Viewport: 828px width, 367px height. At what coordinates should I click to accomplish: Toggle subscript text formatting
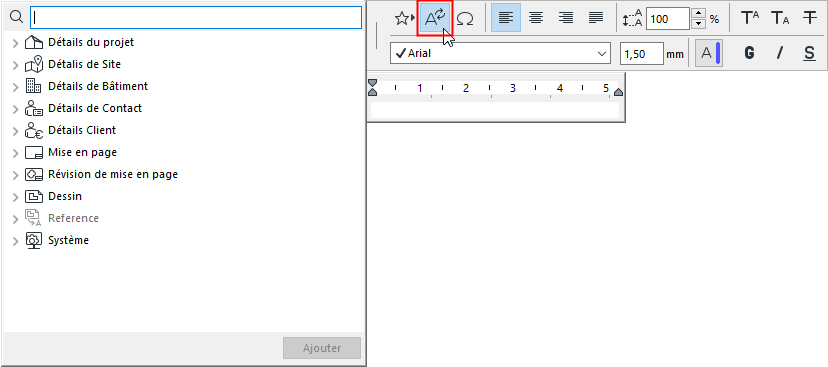pos(780,18)
